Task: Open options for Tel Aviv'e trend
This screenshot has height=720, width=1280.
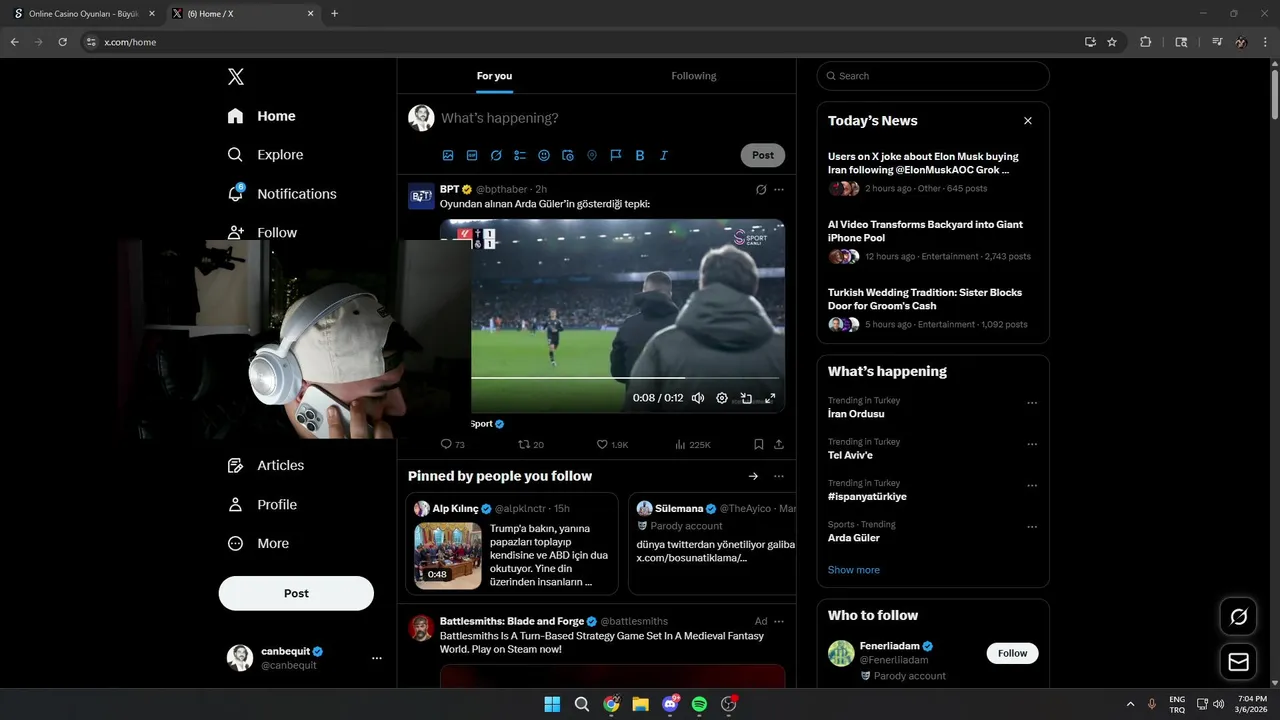Action: (x=1032, y=444)
